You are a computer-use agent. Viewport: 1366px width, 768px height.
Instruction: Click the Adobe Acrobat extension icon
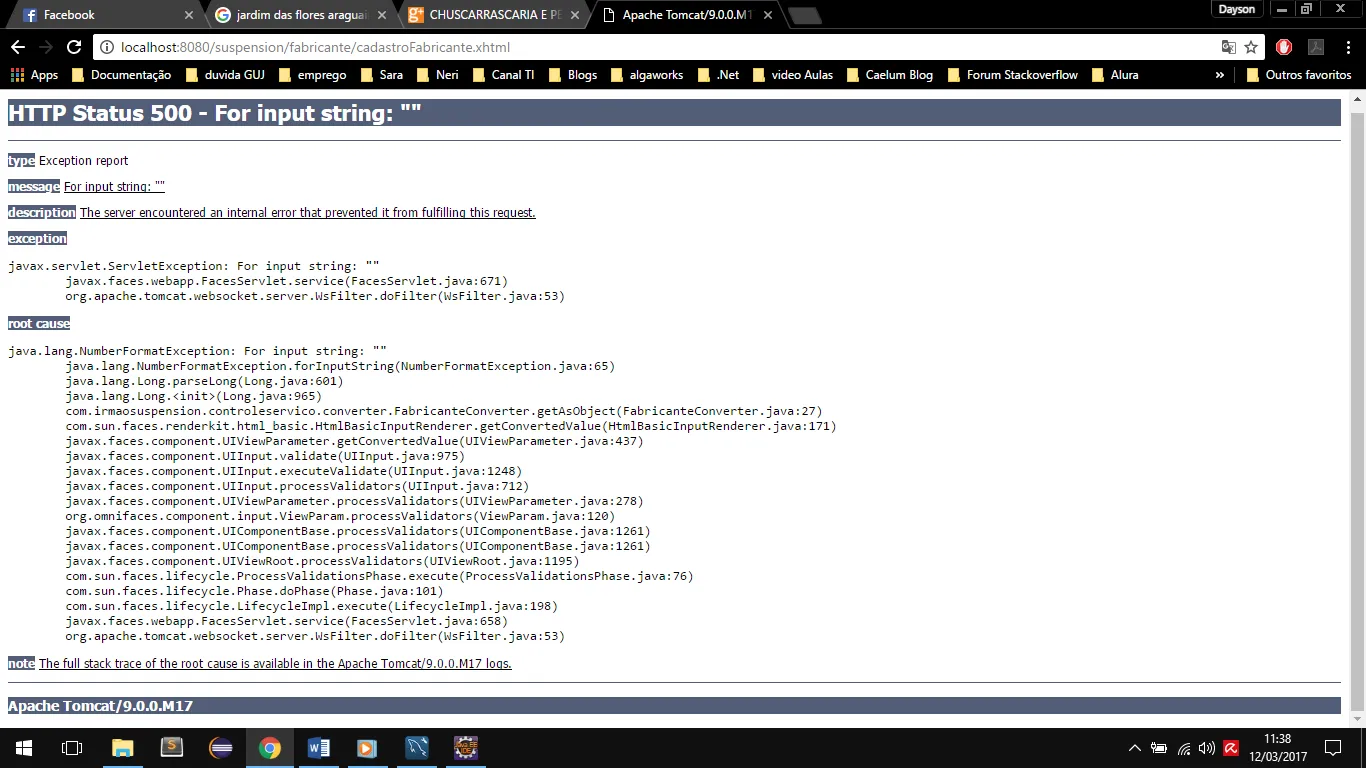pyautogui.click(x=1316, y=47)
